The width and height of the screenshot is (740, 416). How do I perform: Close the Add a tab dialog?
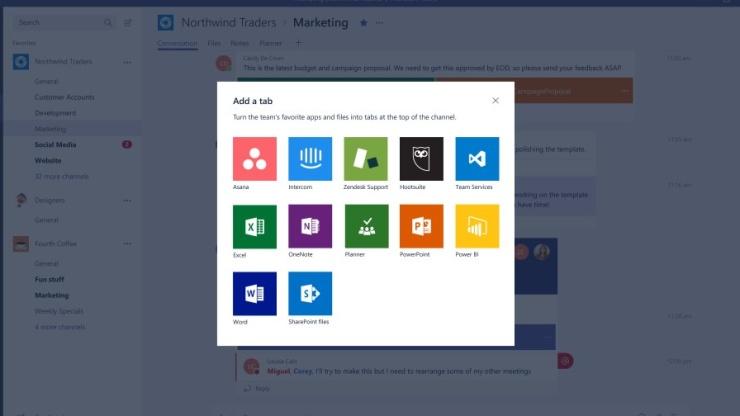click(495, 101)
